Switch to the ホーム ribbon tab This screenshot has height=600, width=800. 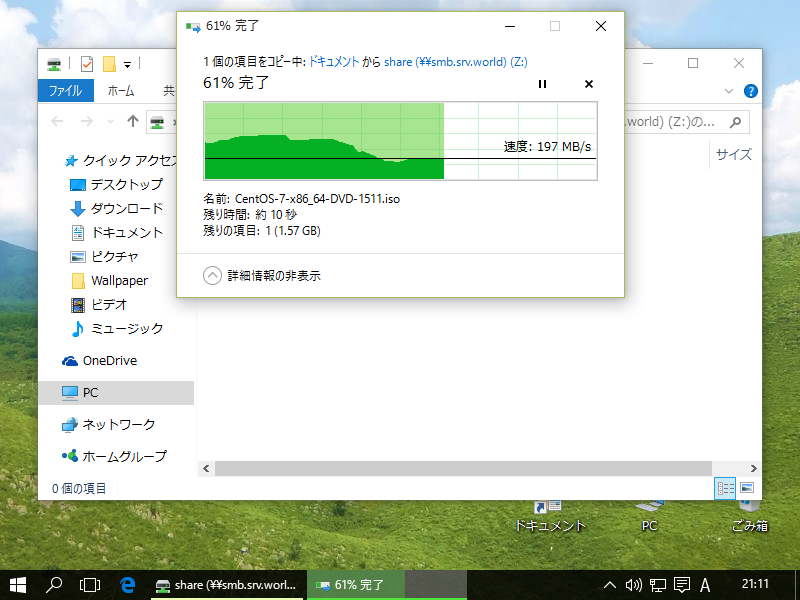pyautogui.click(x=121, y=91)
